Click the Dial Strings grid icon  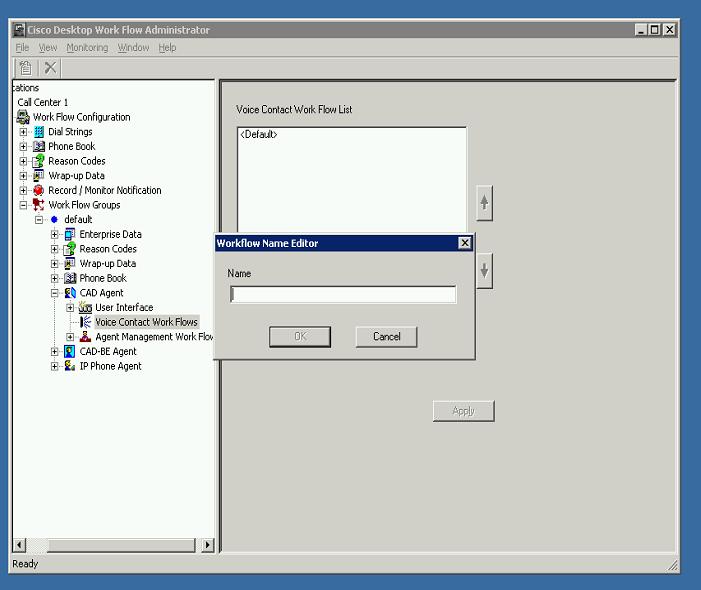coord(39,132)
